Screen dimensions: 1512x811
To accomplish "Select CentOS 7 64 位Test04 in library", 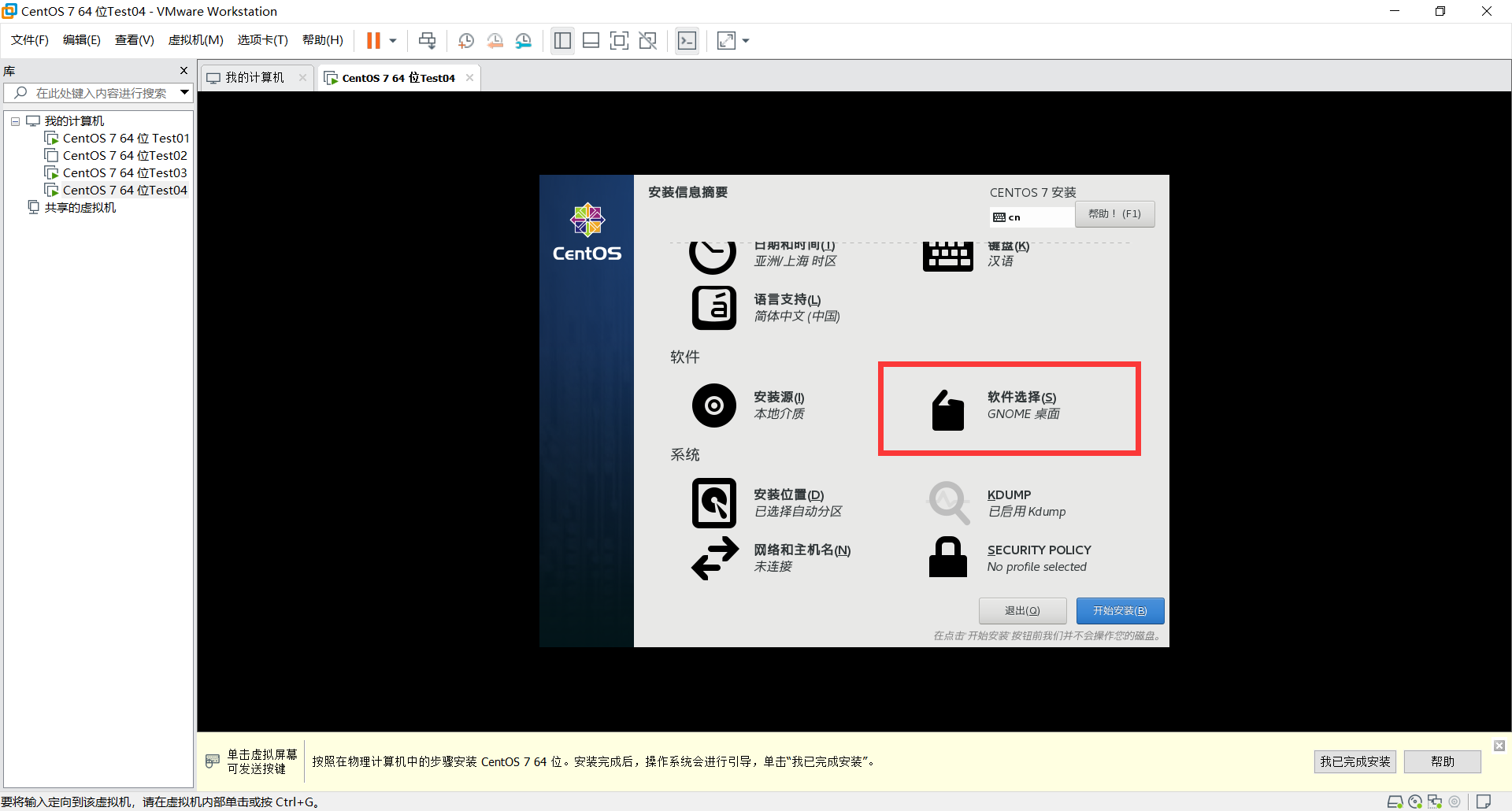I will tap(125, 191).
